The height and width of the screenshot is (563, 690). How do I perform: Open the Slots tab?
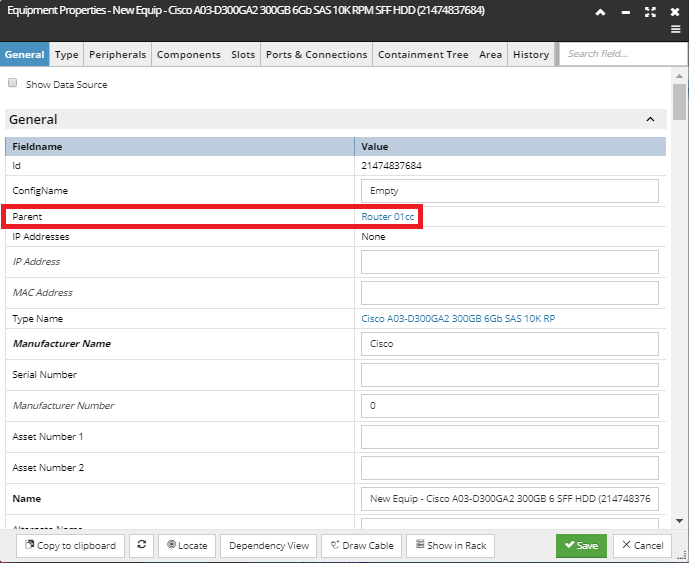click(243, 55)
